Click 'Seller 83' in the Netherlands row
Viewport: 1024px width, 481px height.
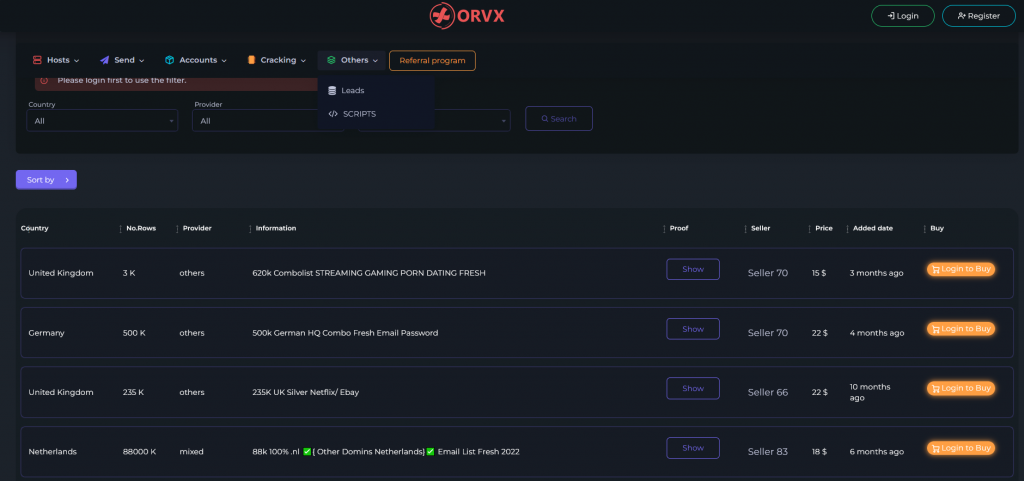pos(768,452)
